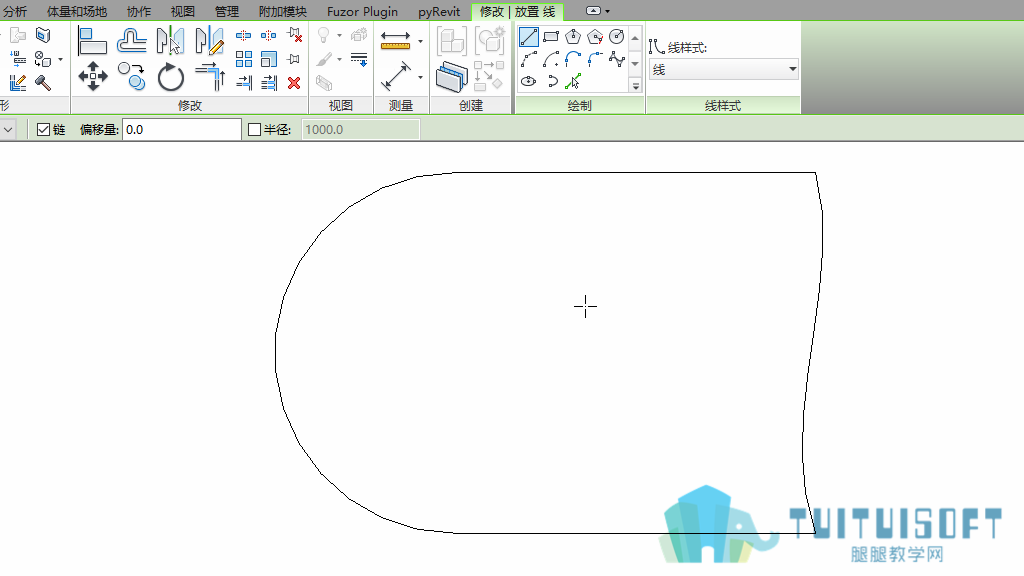Click the Demolish hammer icon
Image resolution: width=1024 pixels, height=576 pixels.
(x=43, y=83)
